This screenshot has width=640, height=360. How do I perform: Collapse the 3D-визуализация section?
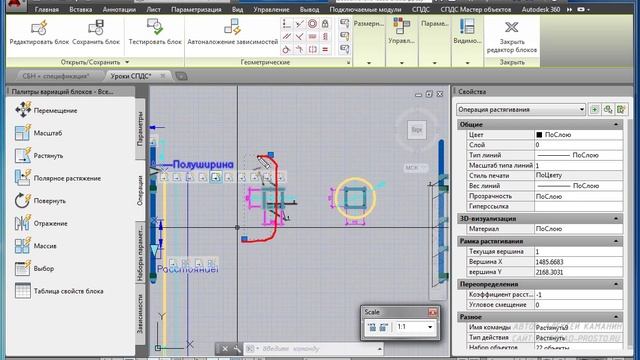click(x=616, y=218)
